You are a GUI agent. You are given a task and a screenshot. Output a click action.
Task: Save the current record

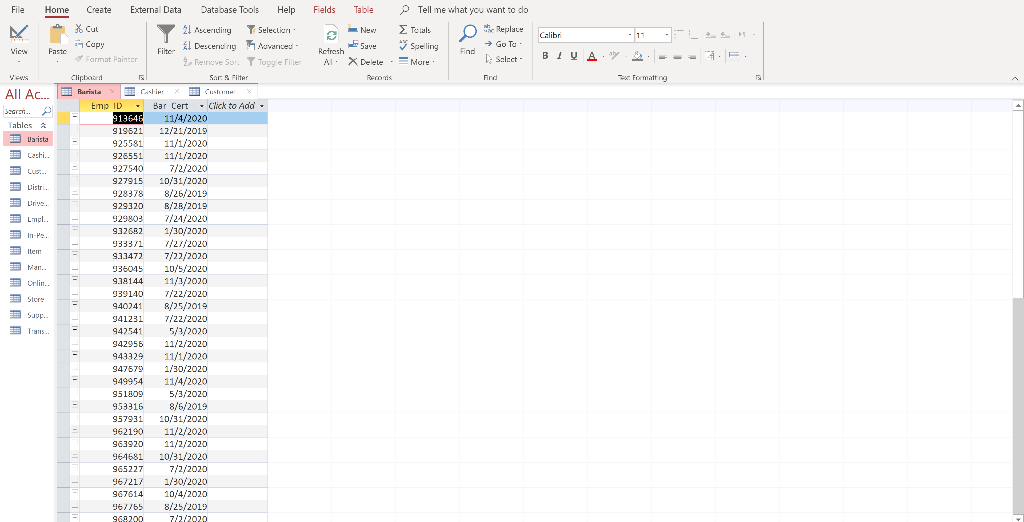[362, 46]
